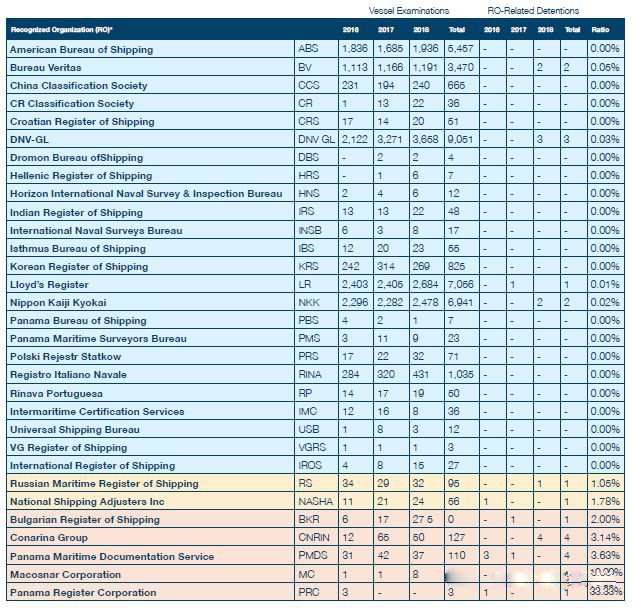Click 'Panama Register Corporation' text
The image size is (633, 608).
(83, 593)
